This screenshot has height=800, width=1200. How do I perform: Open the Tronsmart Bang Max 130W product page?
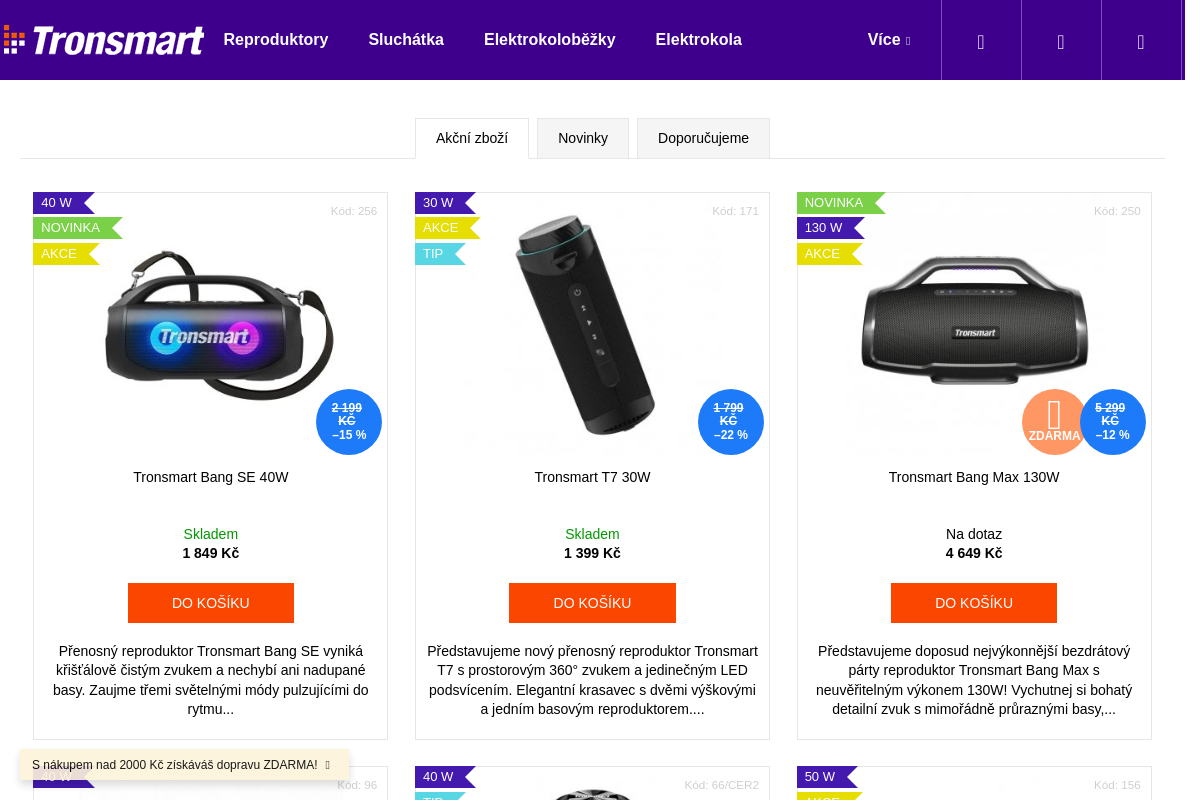point(973,477)
